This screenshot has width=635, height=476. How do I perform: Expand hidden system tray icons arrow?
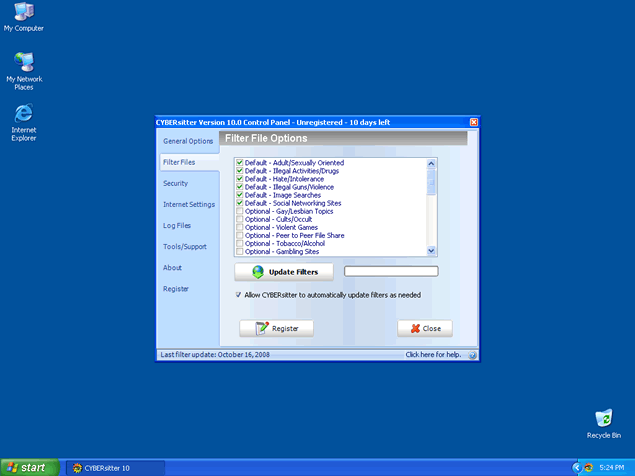click(x=577, y=467)
